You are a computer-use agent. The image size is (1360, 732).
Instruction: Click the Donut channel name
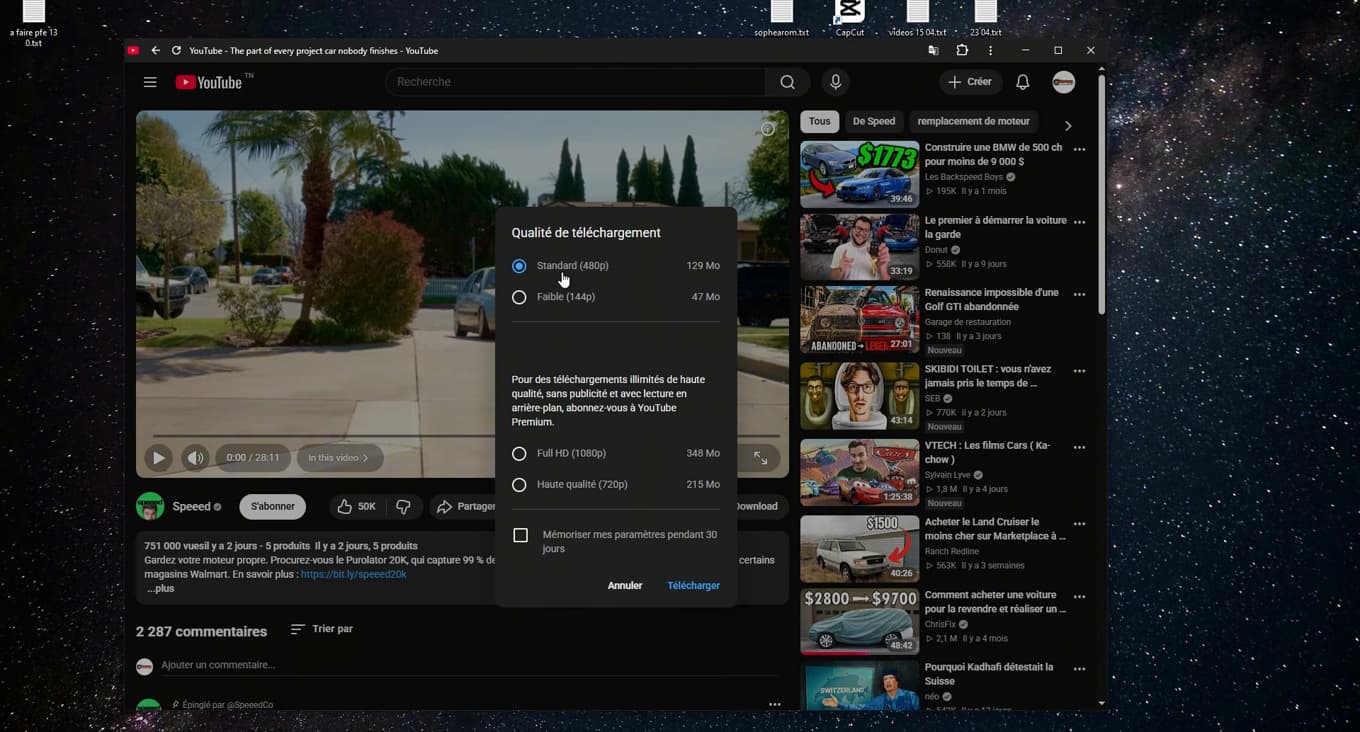936,250
